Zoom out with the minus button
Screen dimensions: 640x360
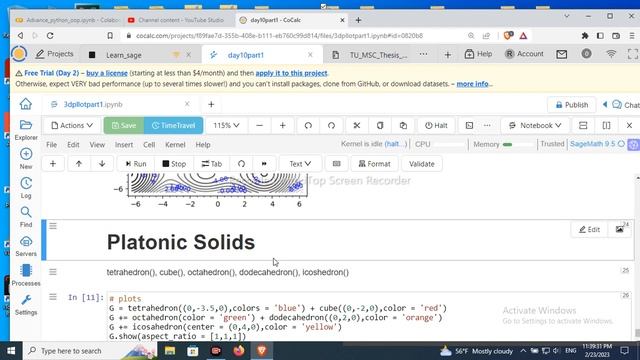[259, 125]
